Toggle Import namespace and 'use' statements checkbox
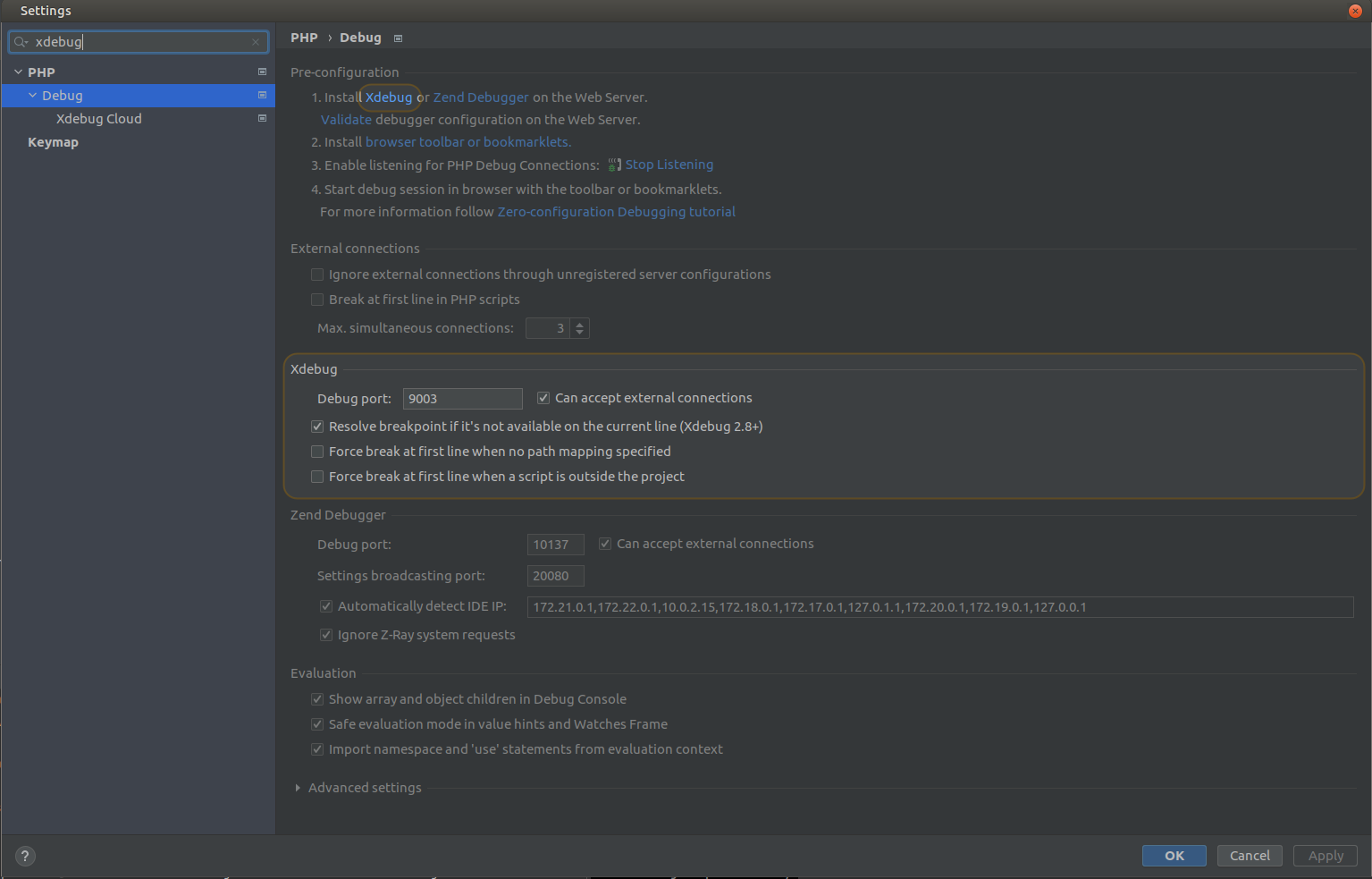The height and width of the screenshot is (879, 1372). 317,749
